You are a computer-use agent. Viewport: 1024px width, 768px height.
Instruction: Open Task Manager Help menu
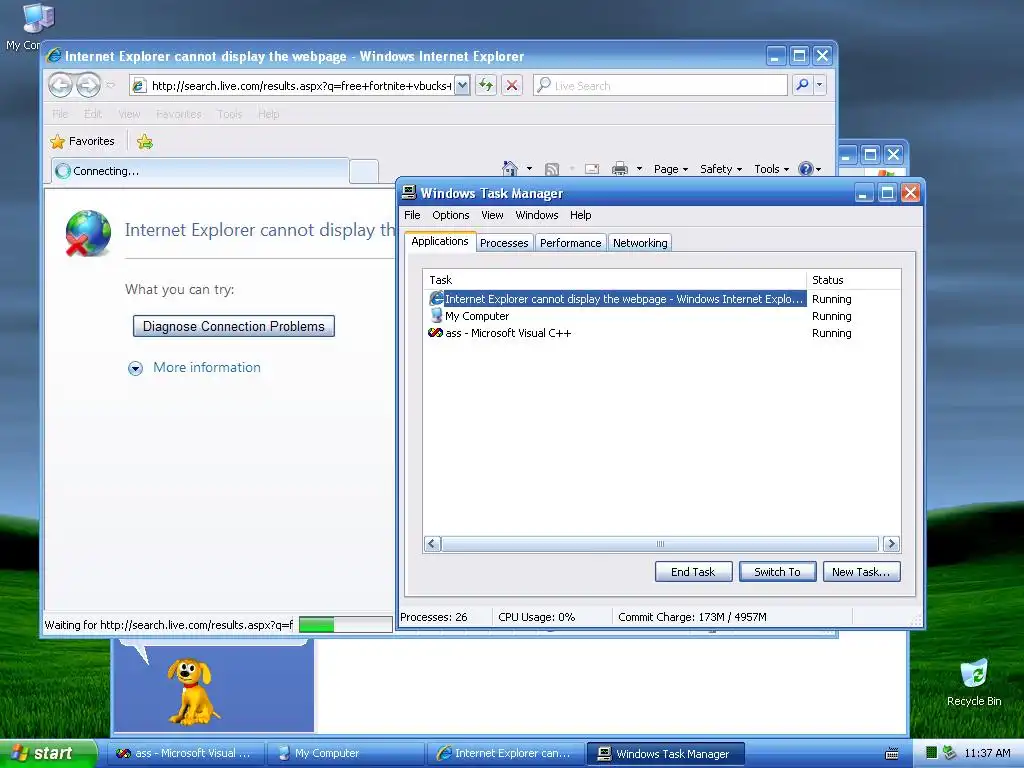[581, 215]
